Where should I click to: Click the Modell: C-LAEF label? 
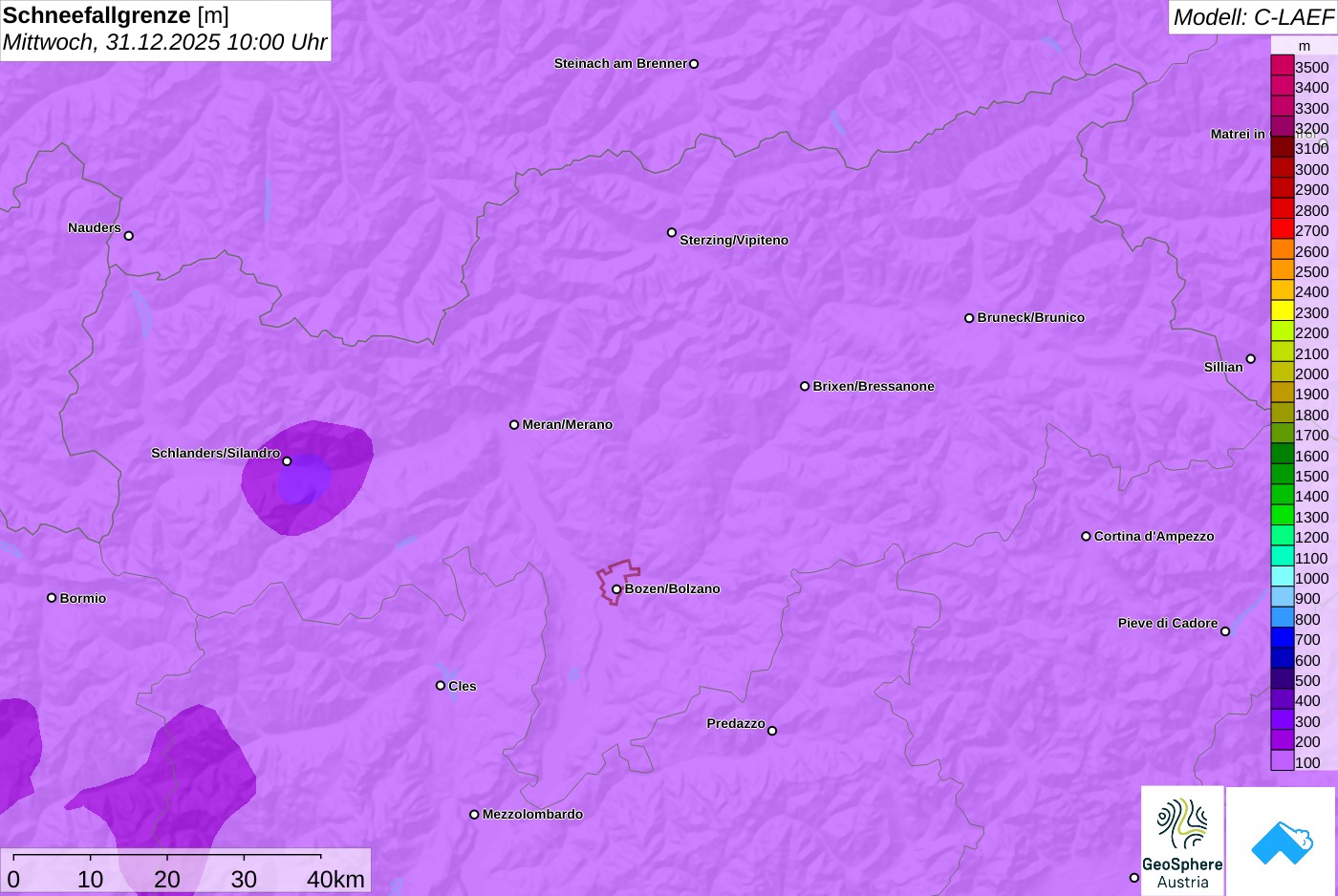click(x=1253, y=17)
